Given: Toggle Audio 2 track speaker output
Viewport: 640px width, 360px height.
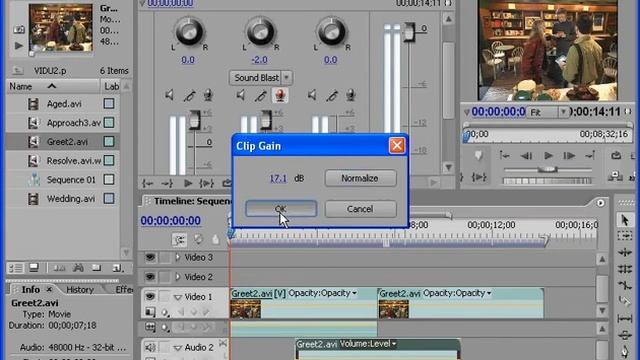Looking at the screenshot, I should coord(150,347).
